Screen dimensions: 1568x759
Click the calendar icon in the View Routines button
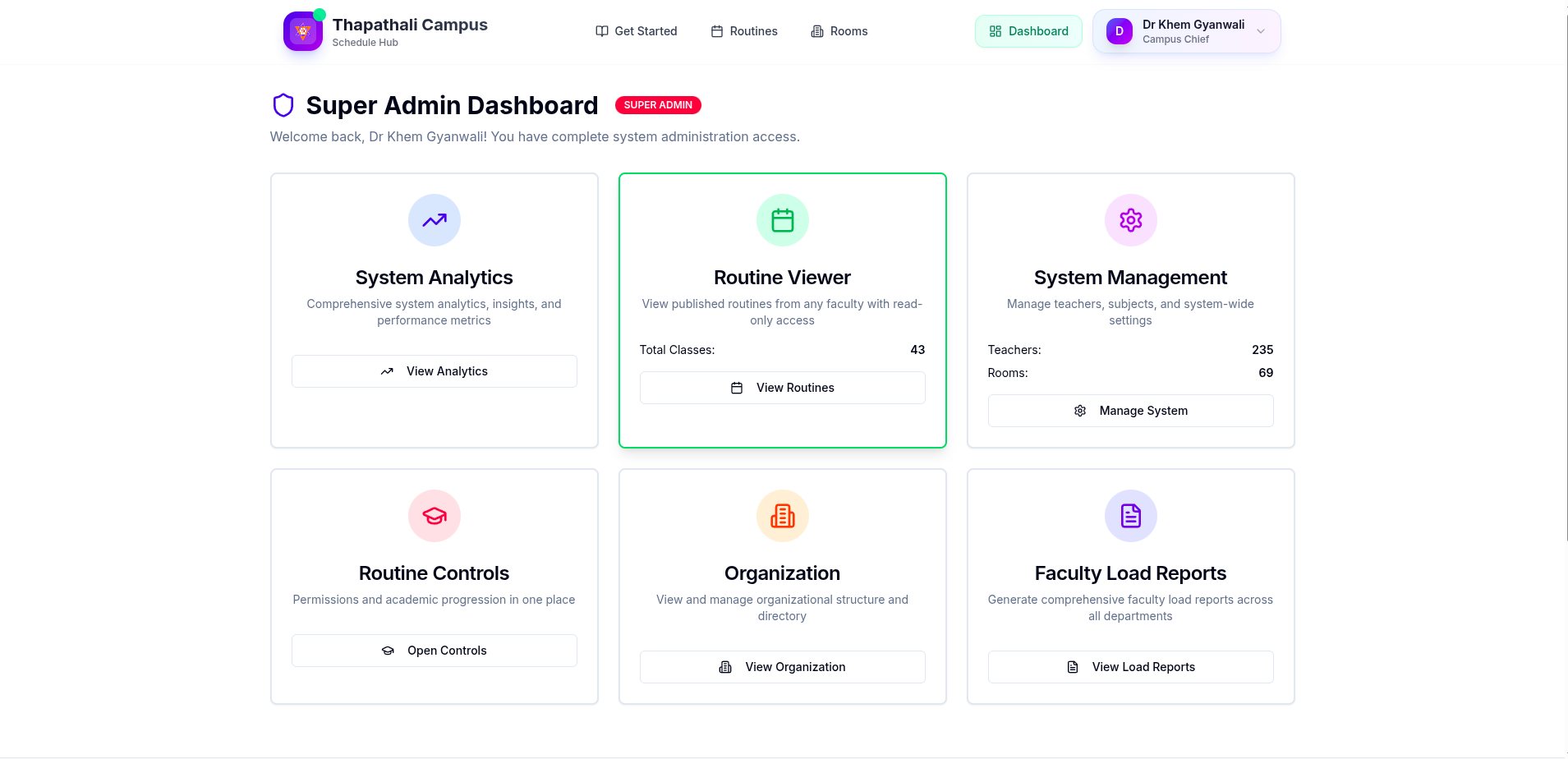click(737, 388)
